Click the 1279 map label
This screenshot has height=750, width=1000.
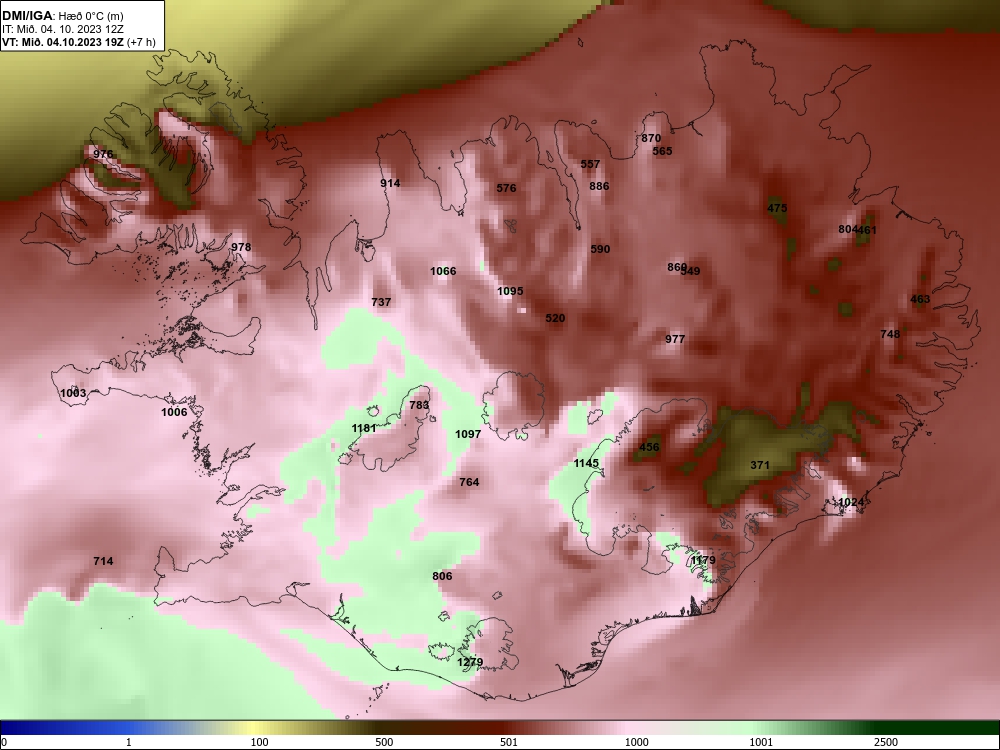470,663
